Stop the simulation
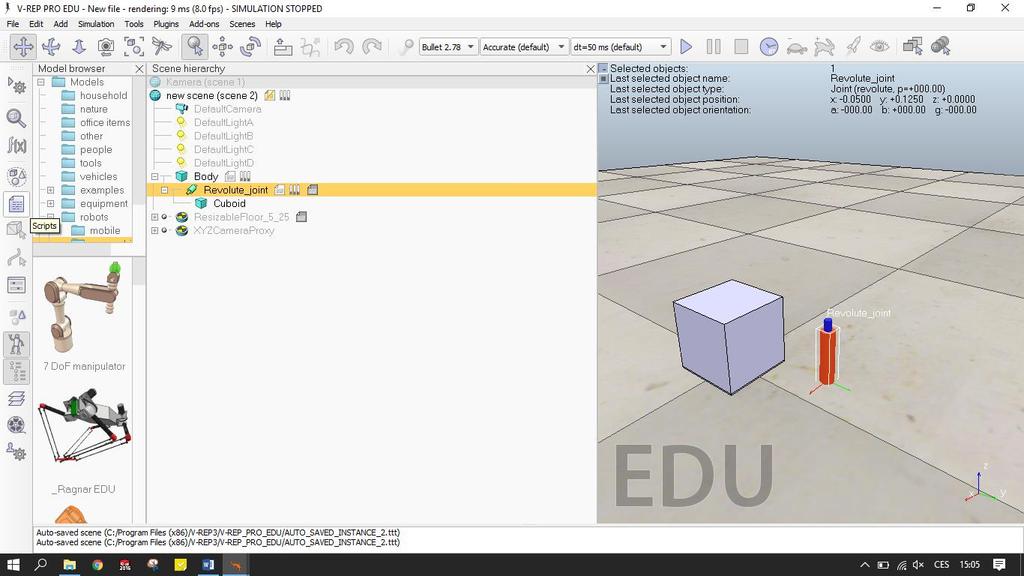Screen dimensions: 1024x576 click(x=741, y=46)
